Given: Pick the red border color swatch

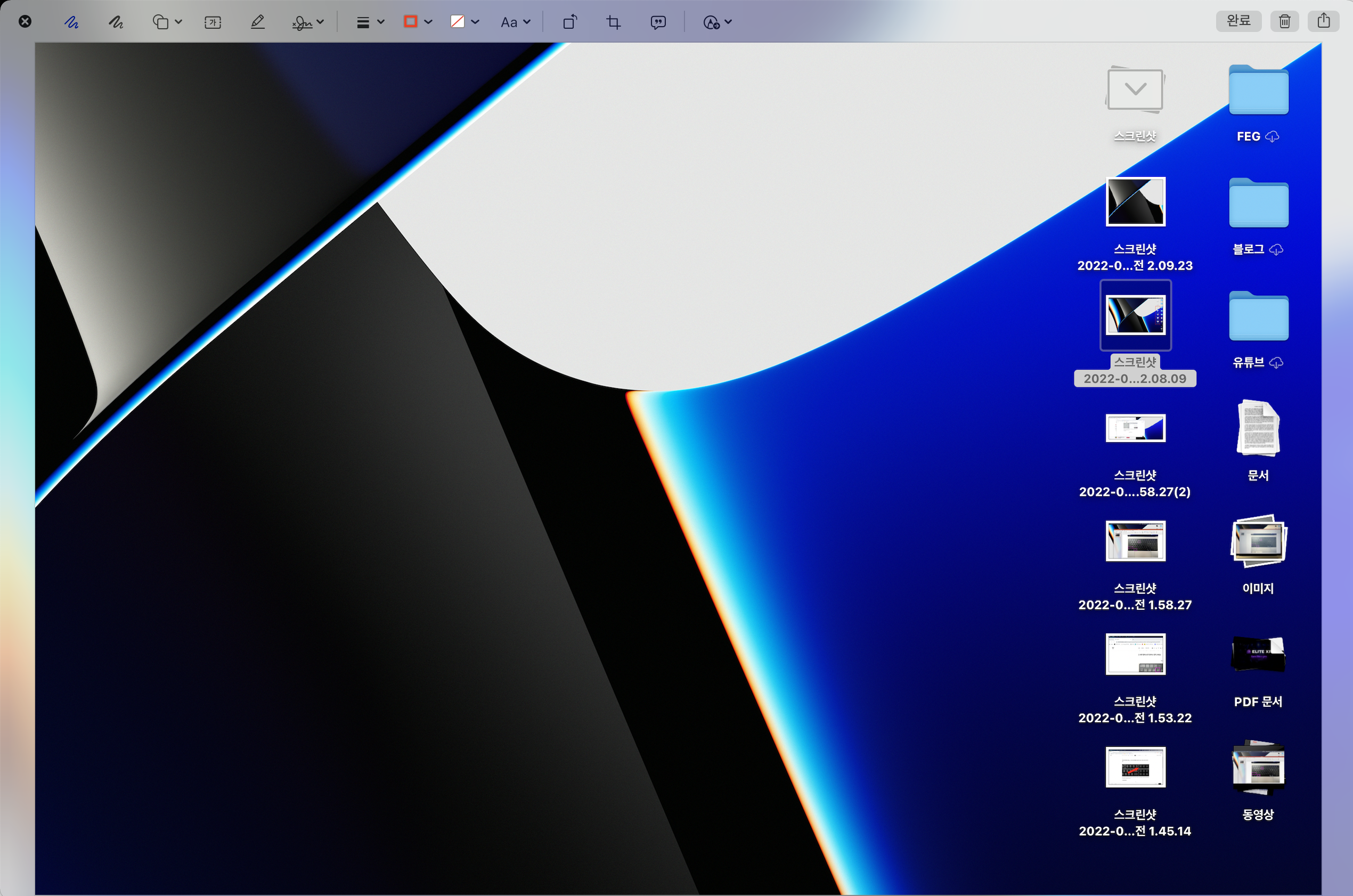Looking at the screenshot, I should point(411,22).
